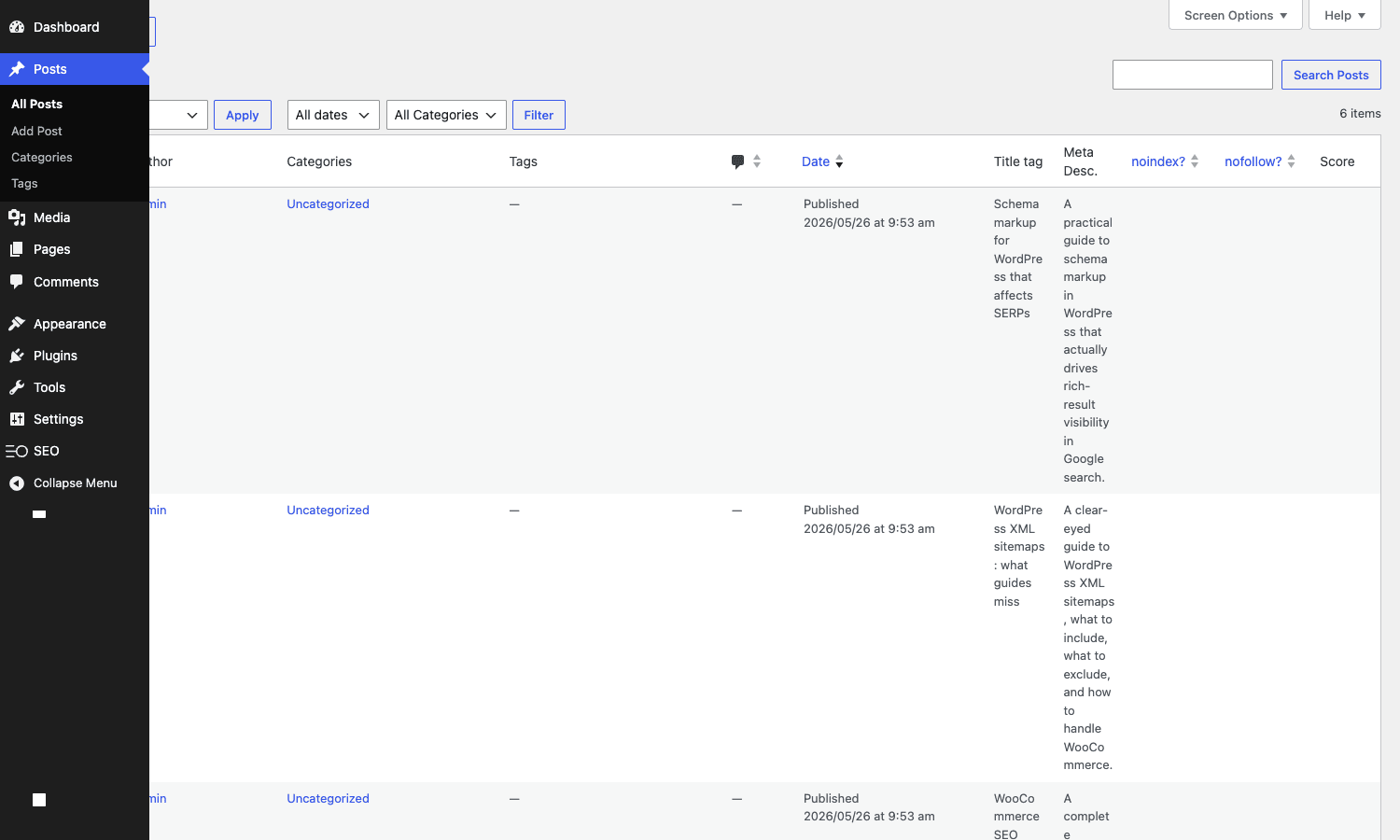Click the Apply bulk action button
This screenshot has height=840, width=1400.
pos(243,115)
